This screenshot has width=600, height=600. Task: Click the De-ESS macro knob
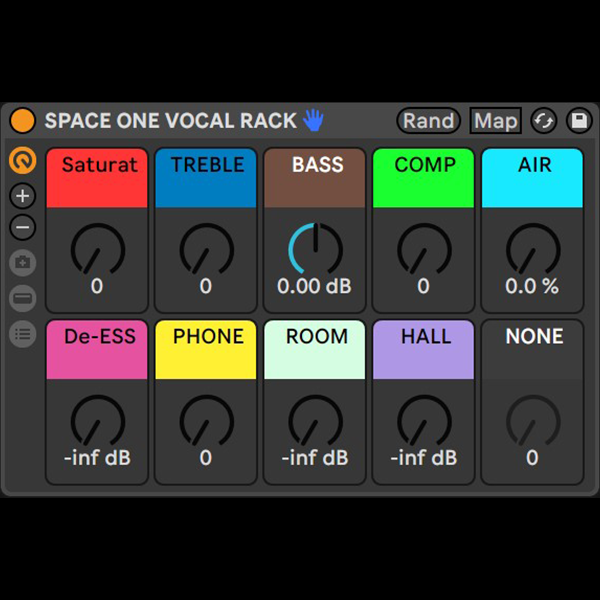pyautogui.click(x=98, y=421)
